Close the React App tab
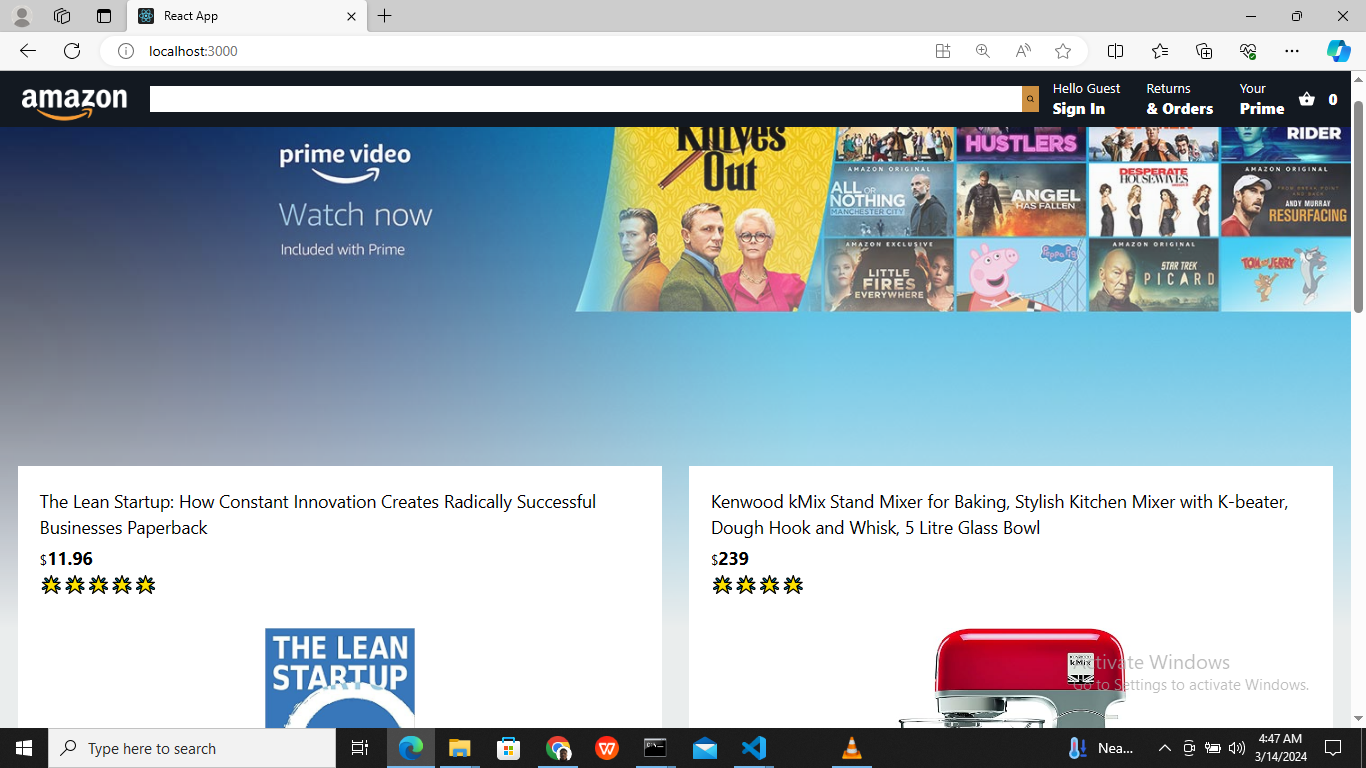 [351, 16]
